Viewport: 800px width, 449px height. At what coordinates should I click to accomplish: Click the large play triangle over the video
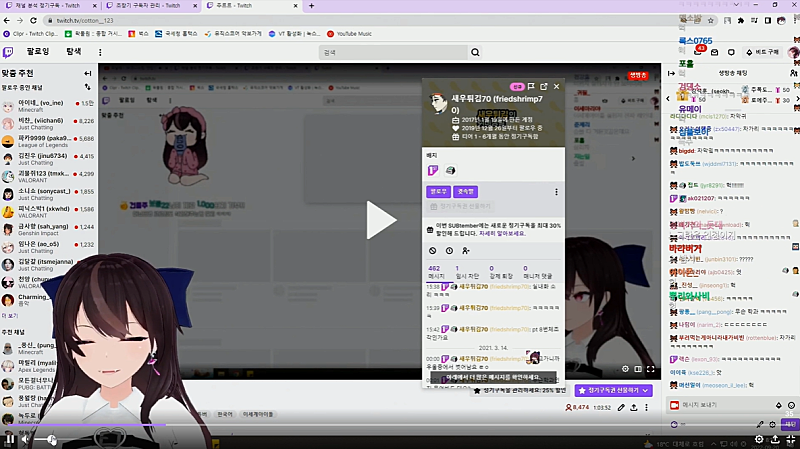381,220
